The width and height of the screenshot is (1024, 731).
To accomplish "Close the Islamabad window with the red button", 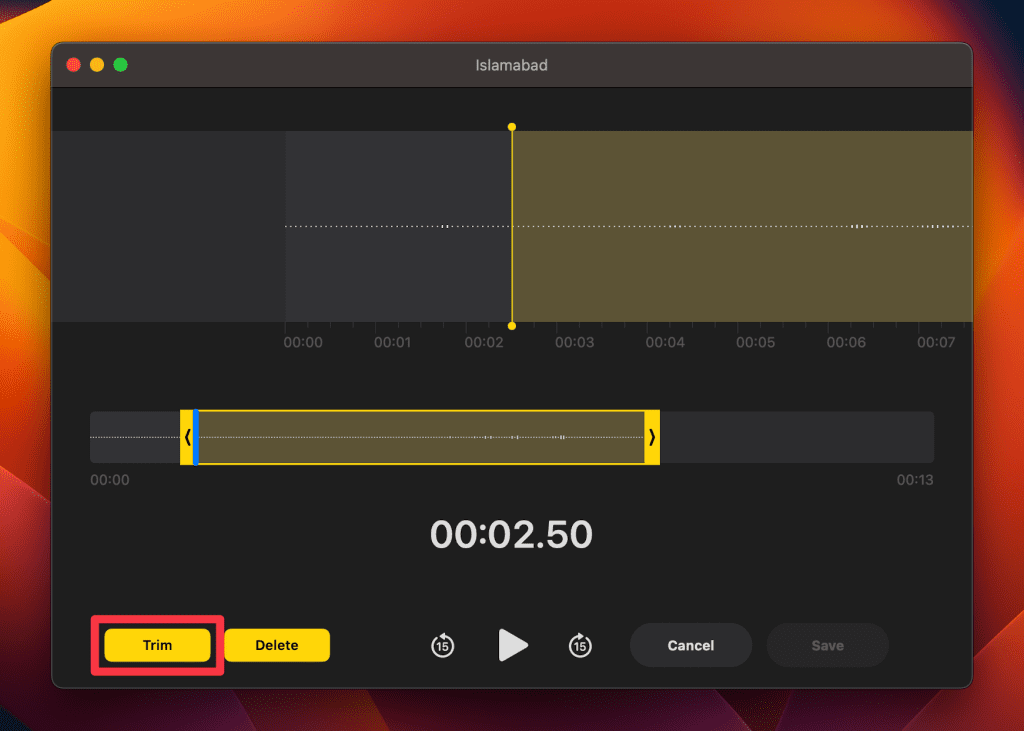I will (x=73, y=65).
